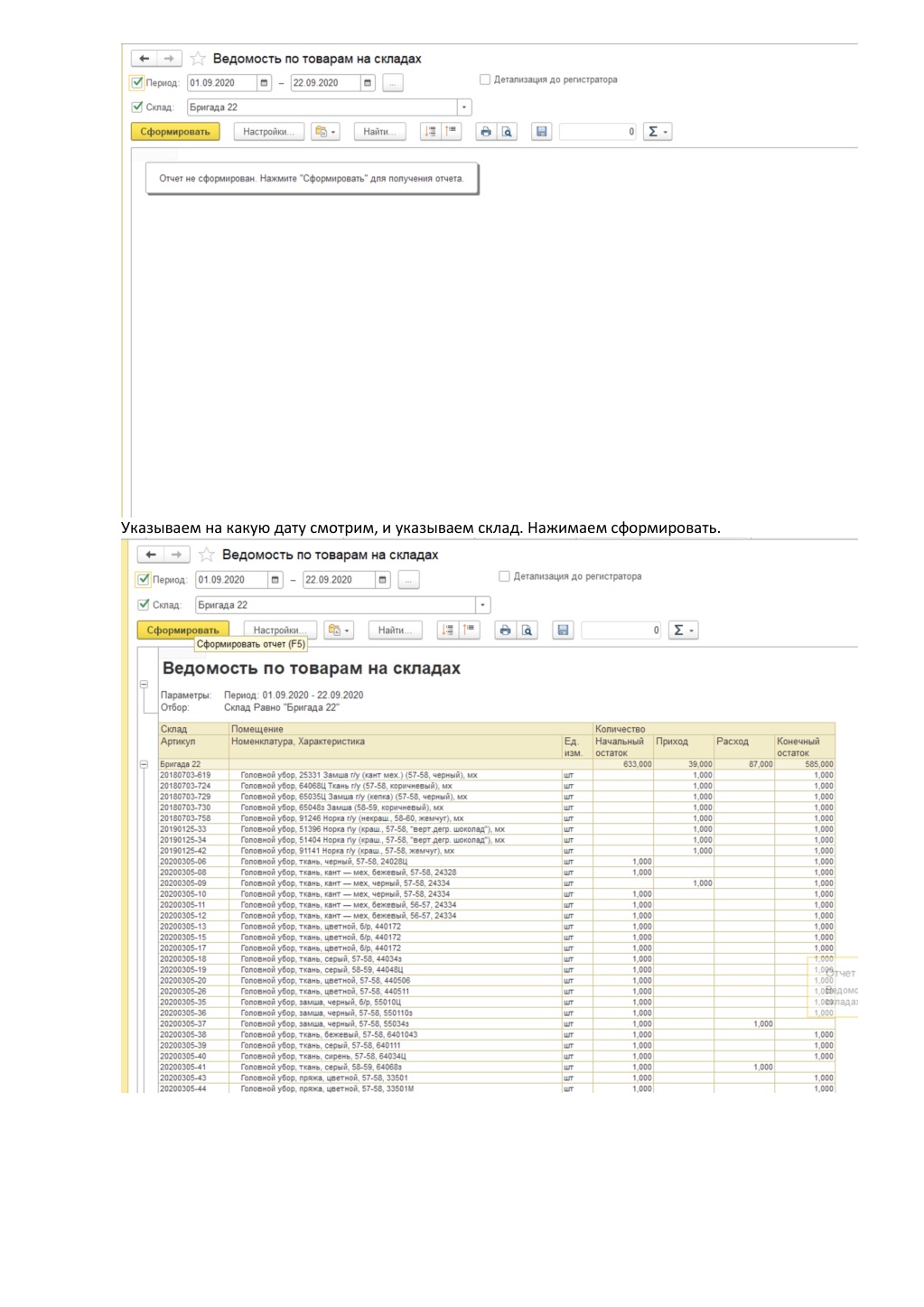924x1307 pixels.
Task: Collapse all groups icon in lower screenshot
Action: point(448,630)
